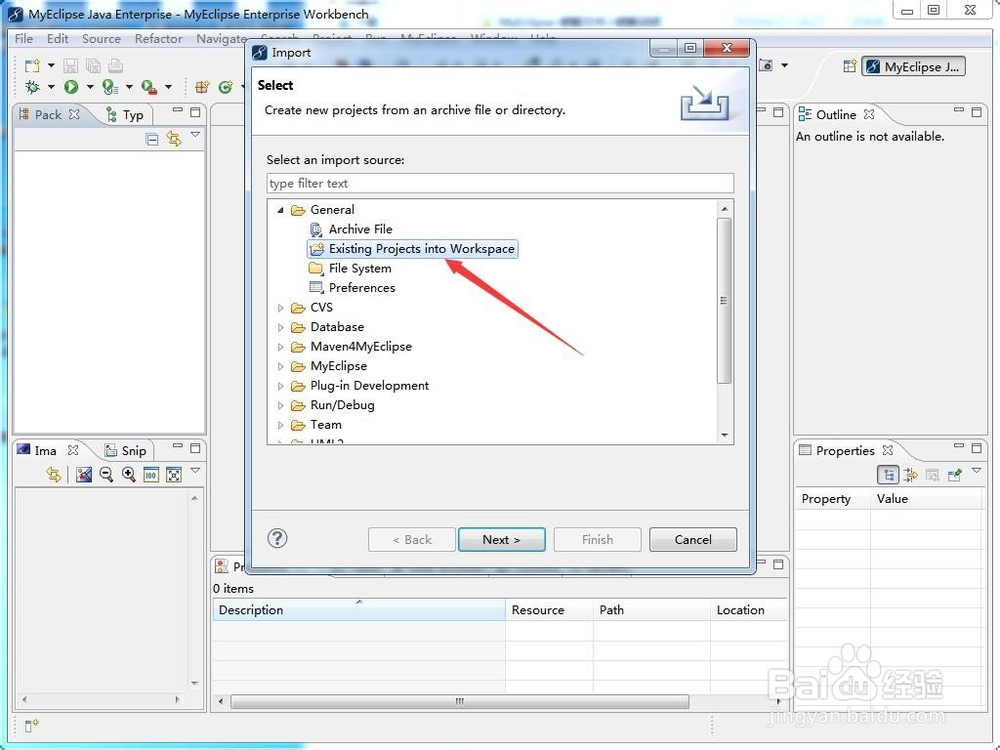Image resolution: width=1000 pixels, height=750 pixels.
Task: Expand the Plug-in Development folder
Action: tap(280, 386)
